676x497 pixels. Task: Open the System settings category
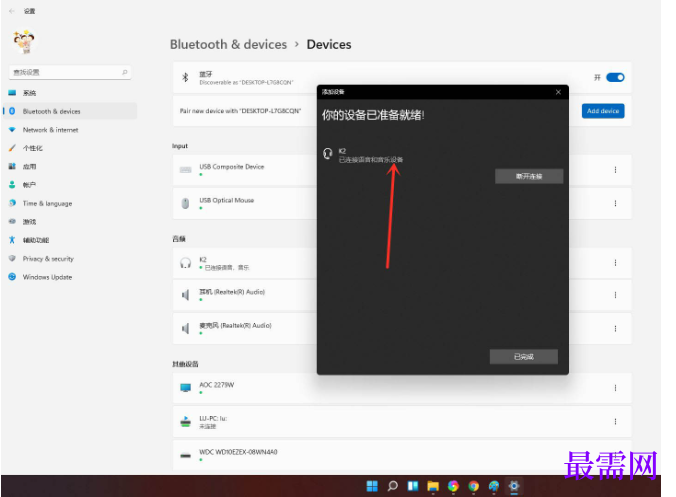tap(70, 93)
